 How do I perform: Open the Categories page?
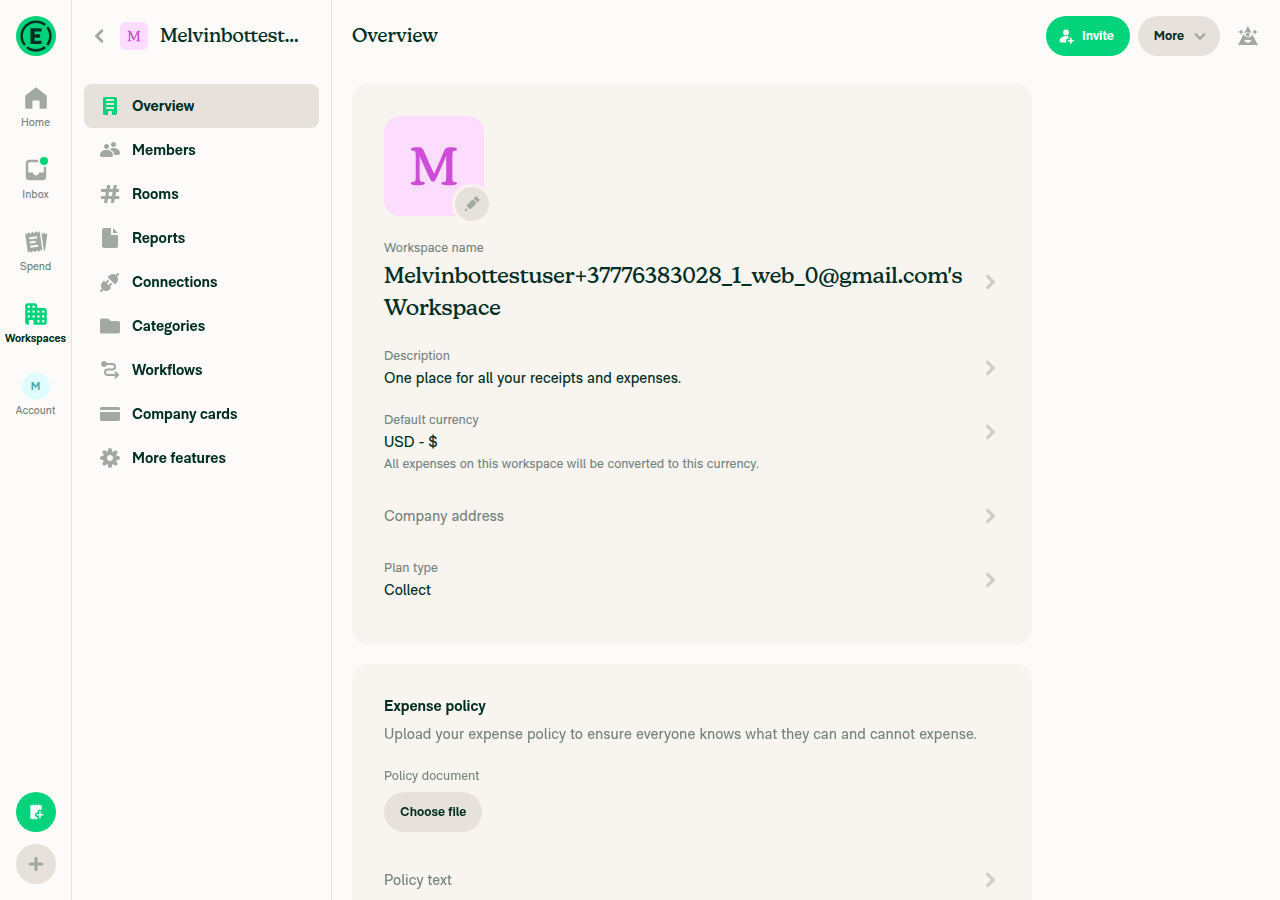201,326
